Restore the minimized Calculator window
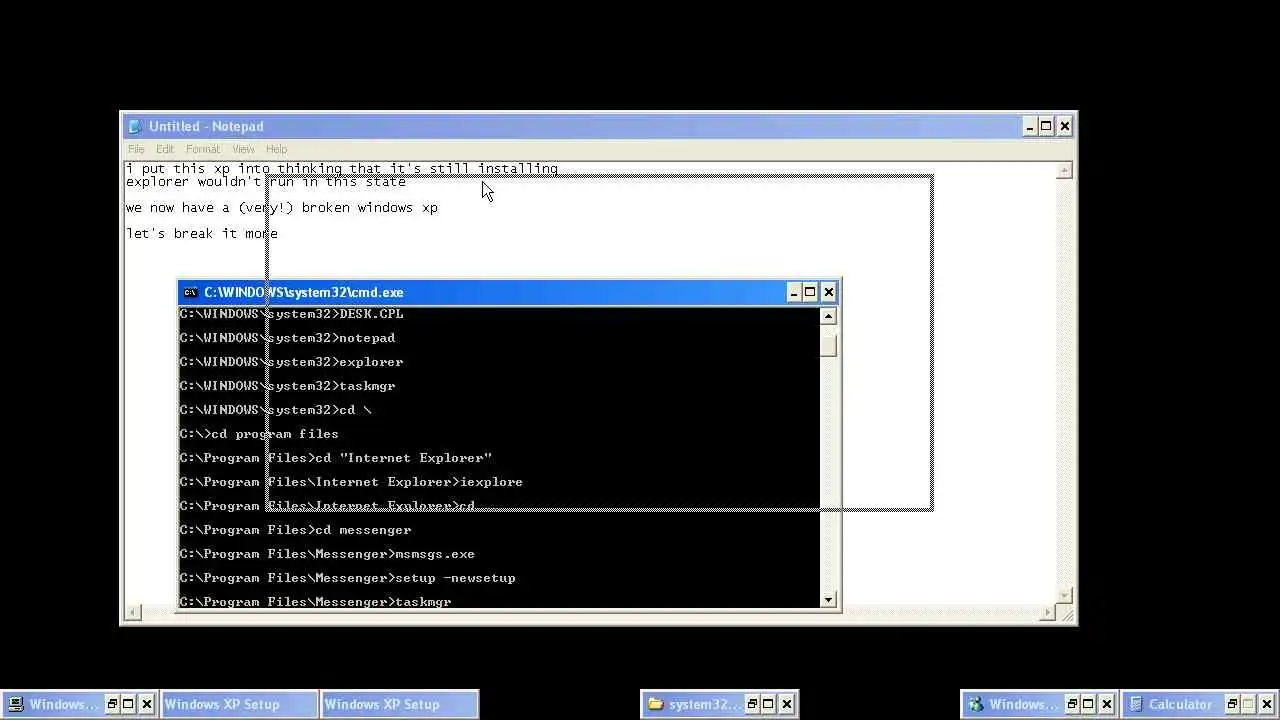The image size is (1280, 720). coord(1233,704)
